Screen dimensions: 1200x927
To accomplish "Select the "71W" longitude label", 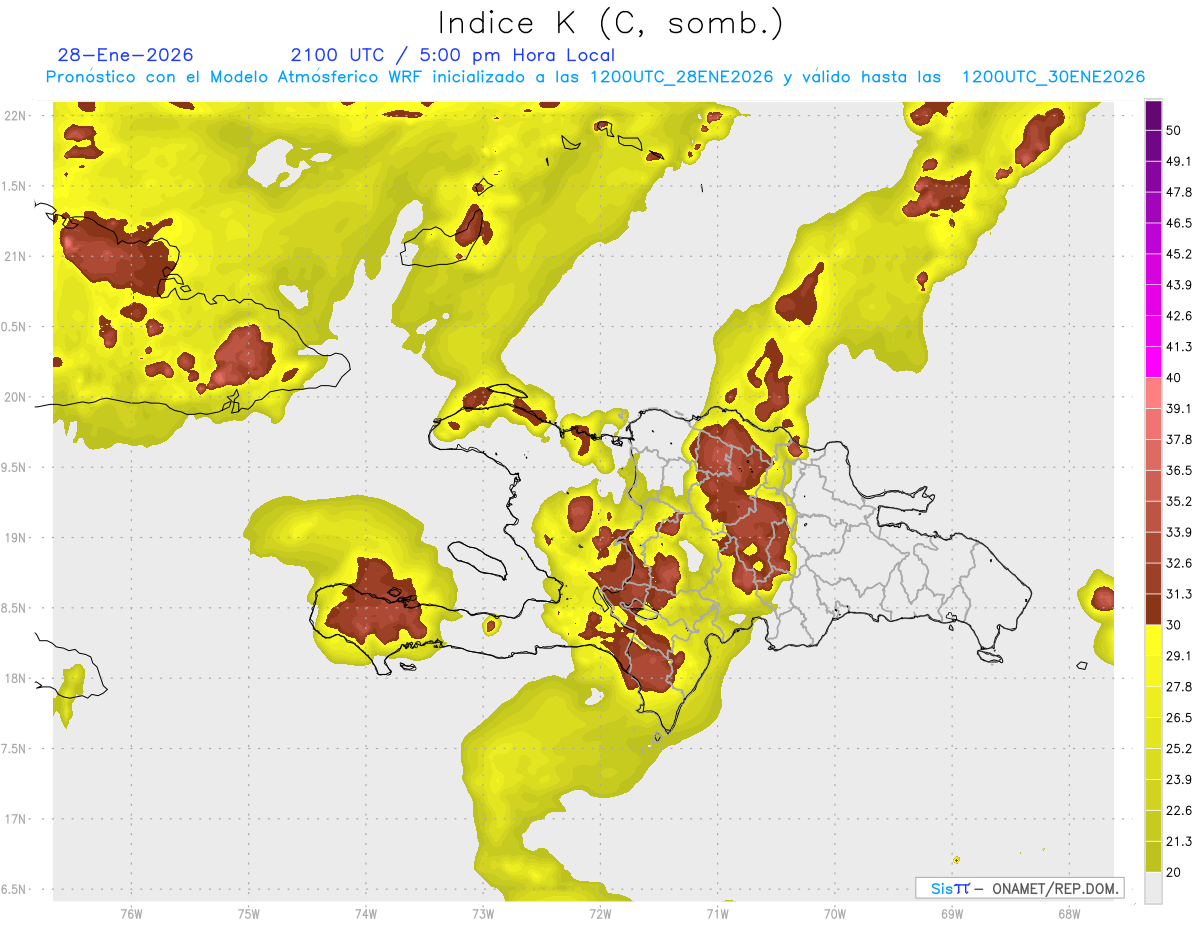I will click(717, 913).
